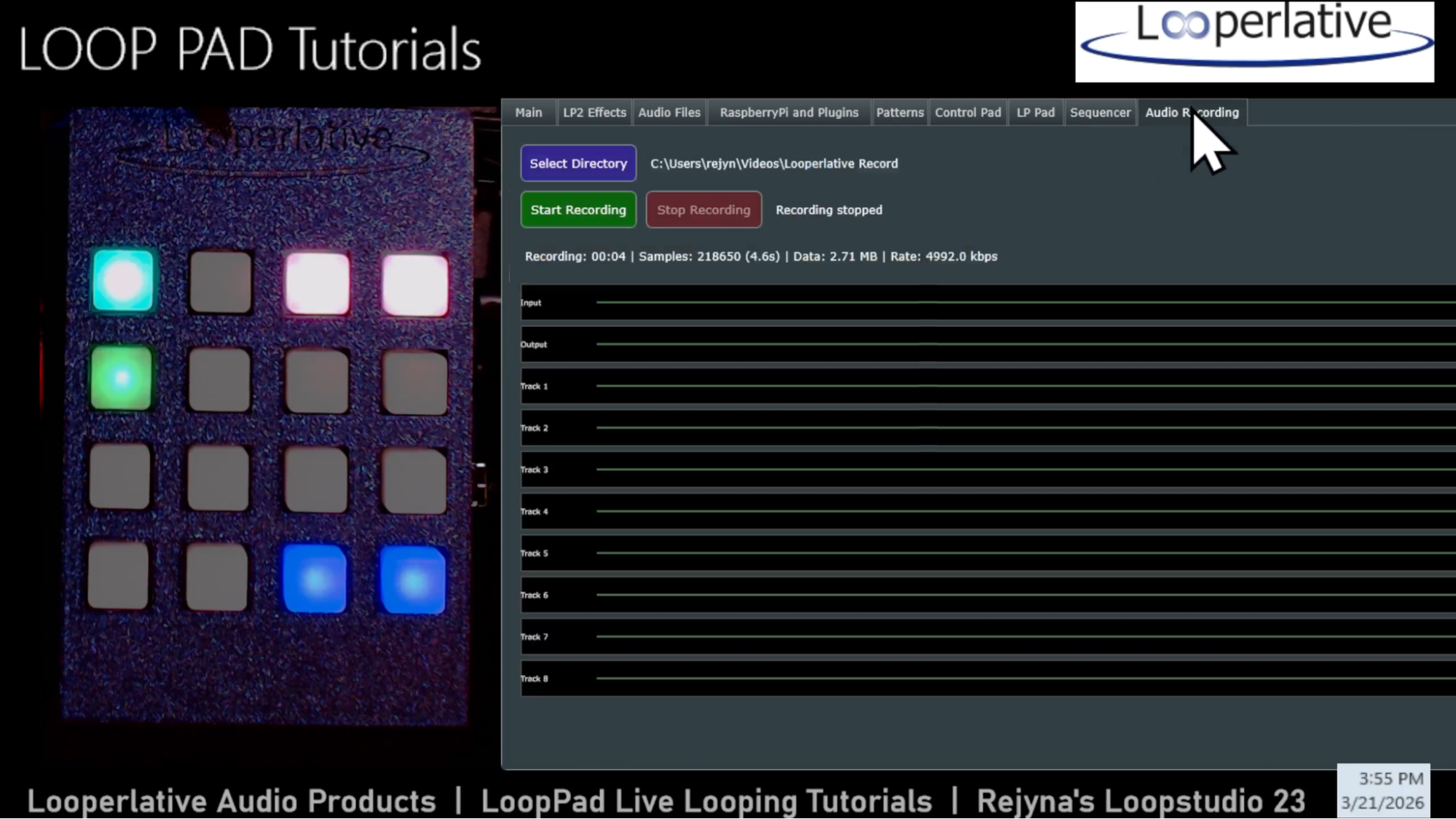Show the LP Pad tab
This screenshot has height=819, width=1456.
[1035, 113]
